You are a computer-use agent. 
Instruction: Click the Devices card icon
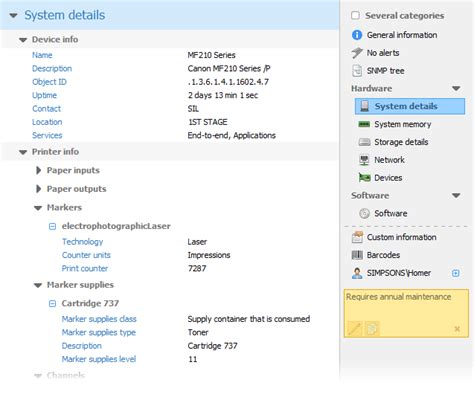pos(364,178)
